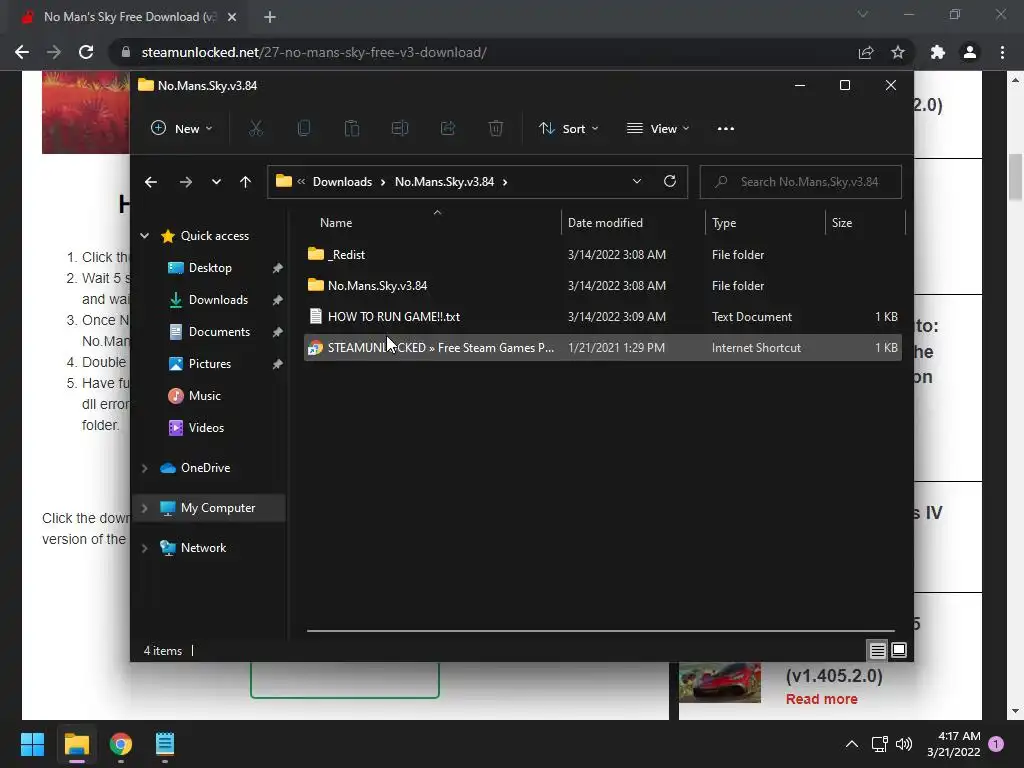Open the Sort dropdown menu
This screenshot has width=1024, height=768.
coord(568,129)
